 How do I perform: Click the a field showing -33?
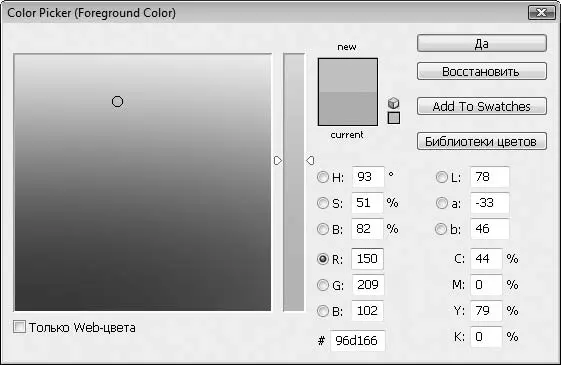(490, 203)
